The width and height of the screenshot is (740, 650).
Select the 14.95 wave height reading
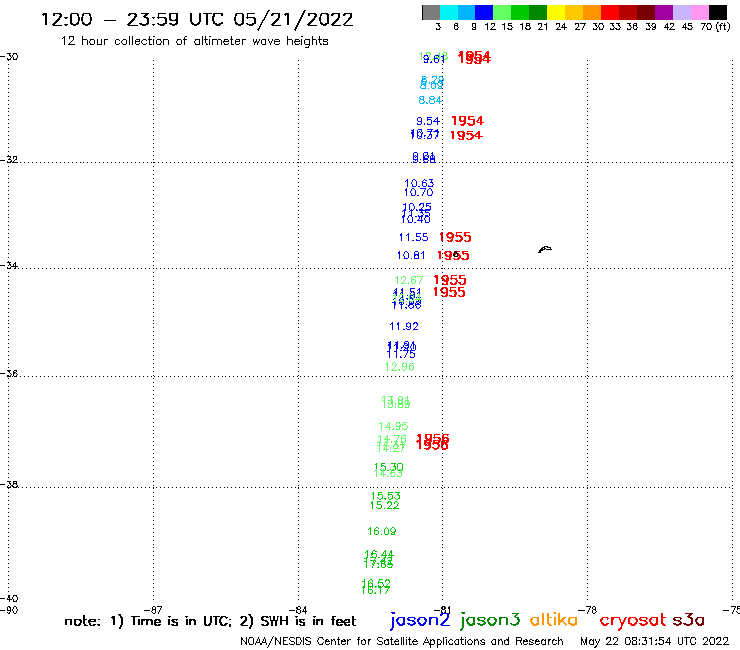tap(393, 426)
